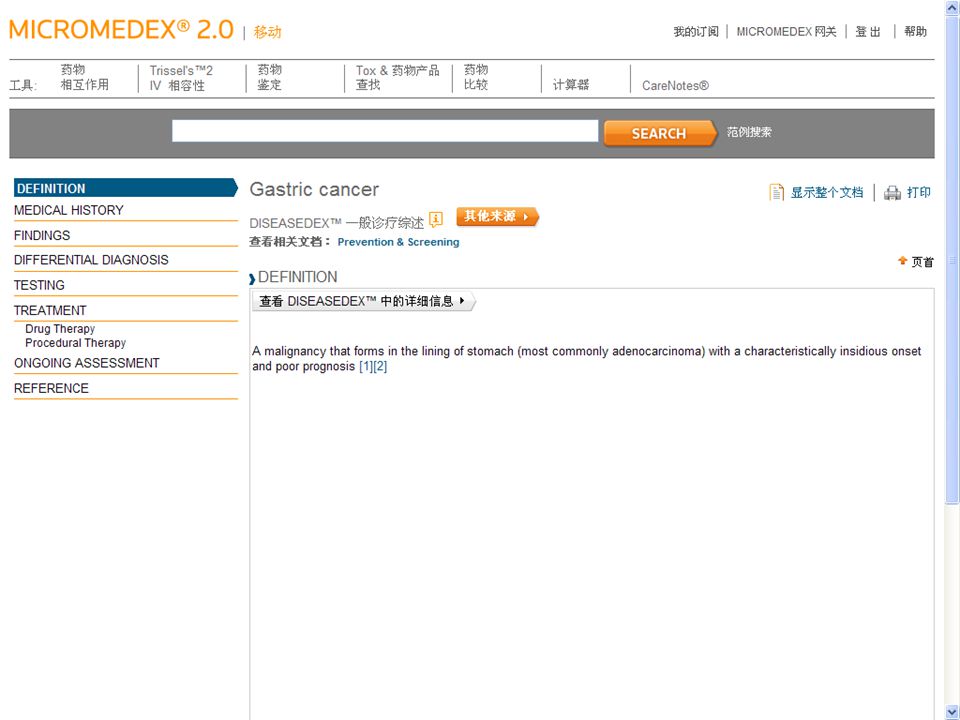Click the blue arrow marker beside DEFINITION heading

pos(252,279)
